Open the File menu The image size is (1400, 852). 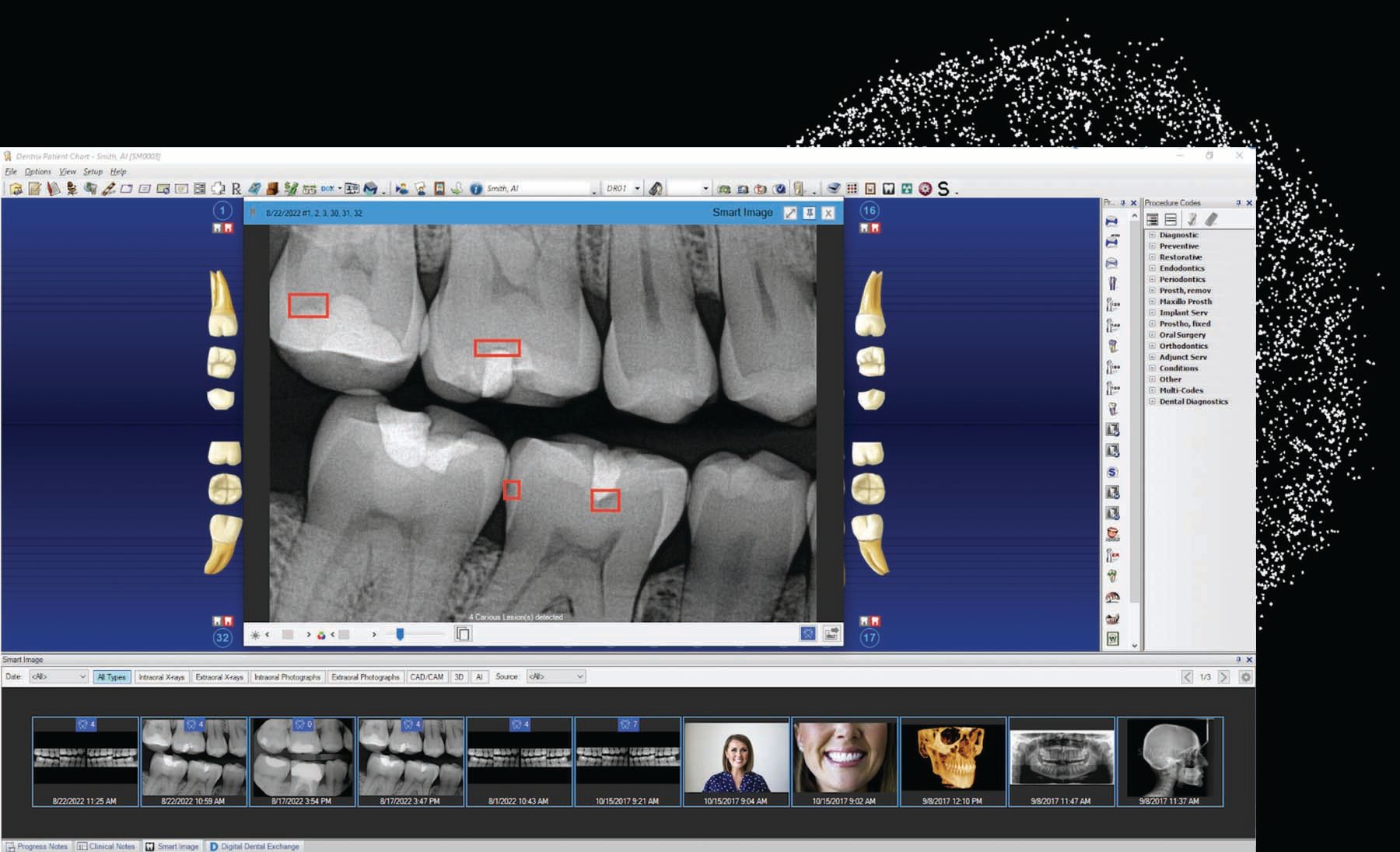point(11,172)
